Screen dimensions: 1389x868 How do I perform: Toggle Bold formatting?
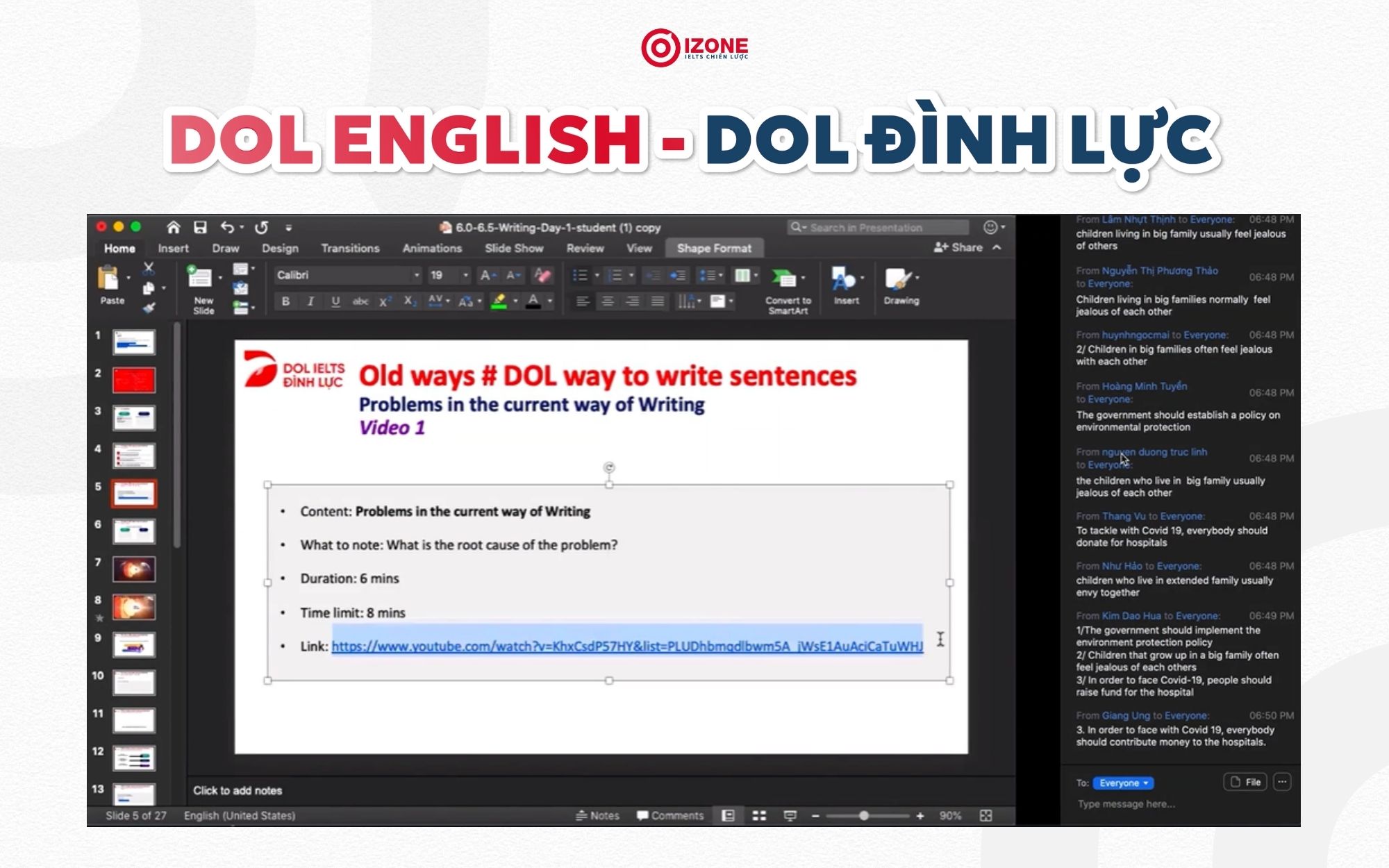tap(285, 301)
